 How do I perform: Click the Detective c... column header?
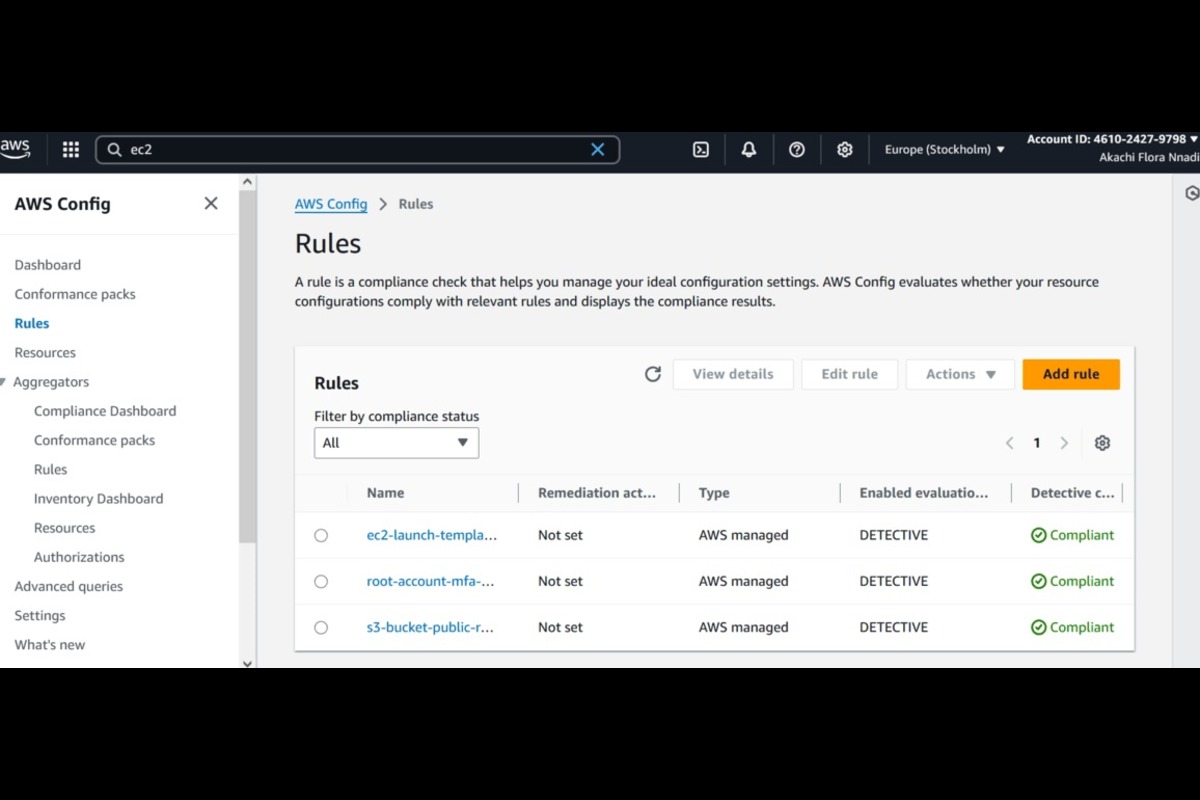(x=1072, y=493)
